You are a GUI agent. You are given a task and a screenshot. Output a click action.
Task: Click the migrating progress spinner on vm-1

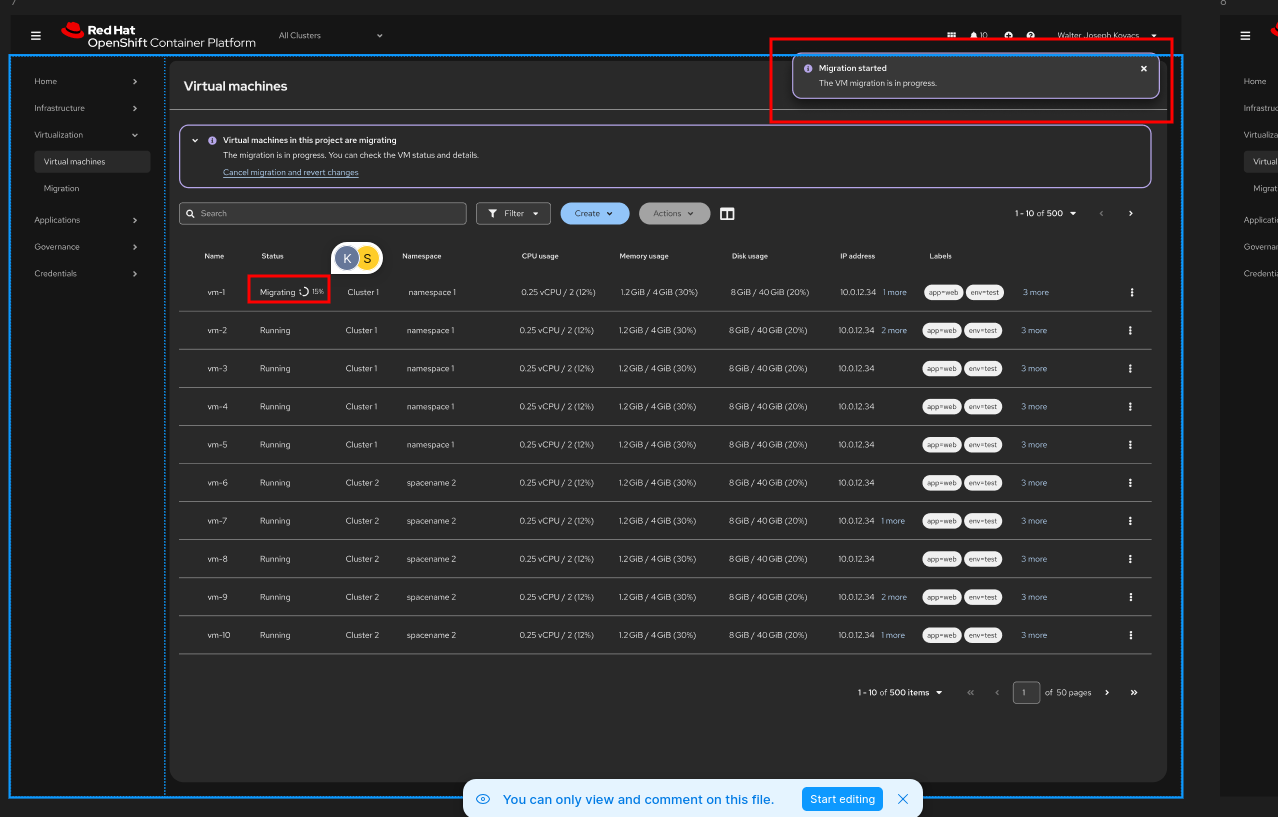point(304,292)
